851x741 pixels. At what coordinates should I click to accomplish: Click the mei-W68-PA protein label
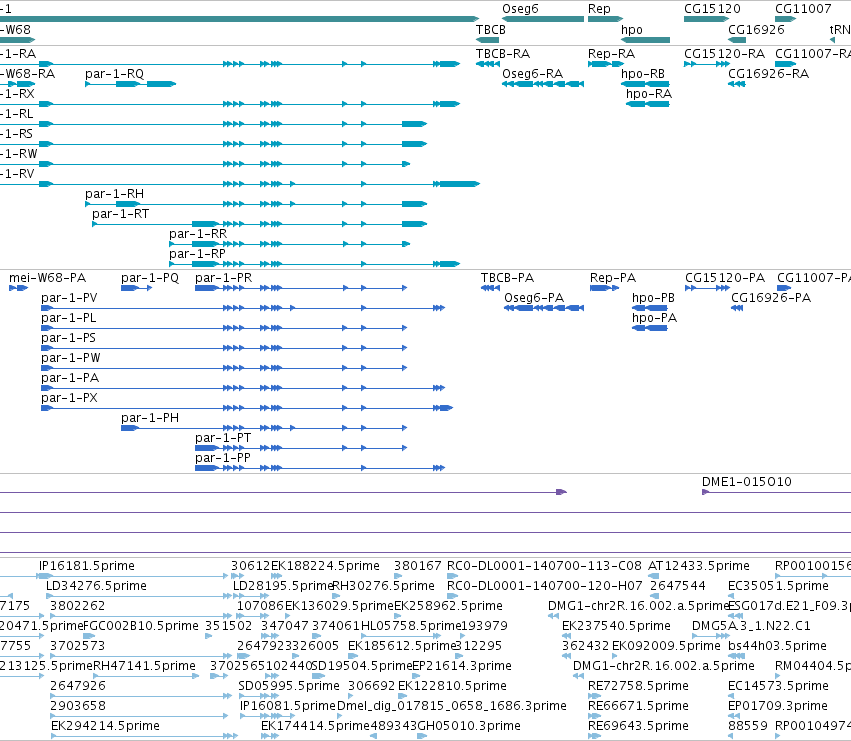click(48, 278)
